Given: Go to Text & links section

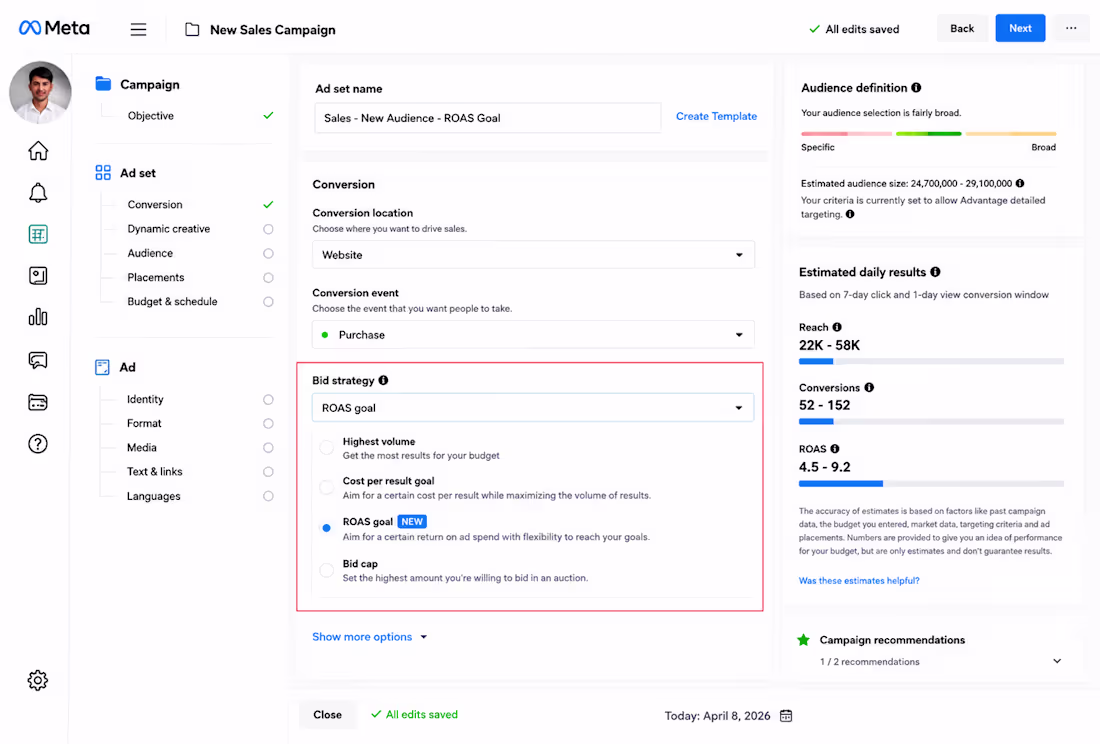Looking at the screenshot, I should (x=154, y=471).
